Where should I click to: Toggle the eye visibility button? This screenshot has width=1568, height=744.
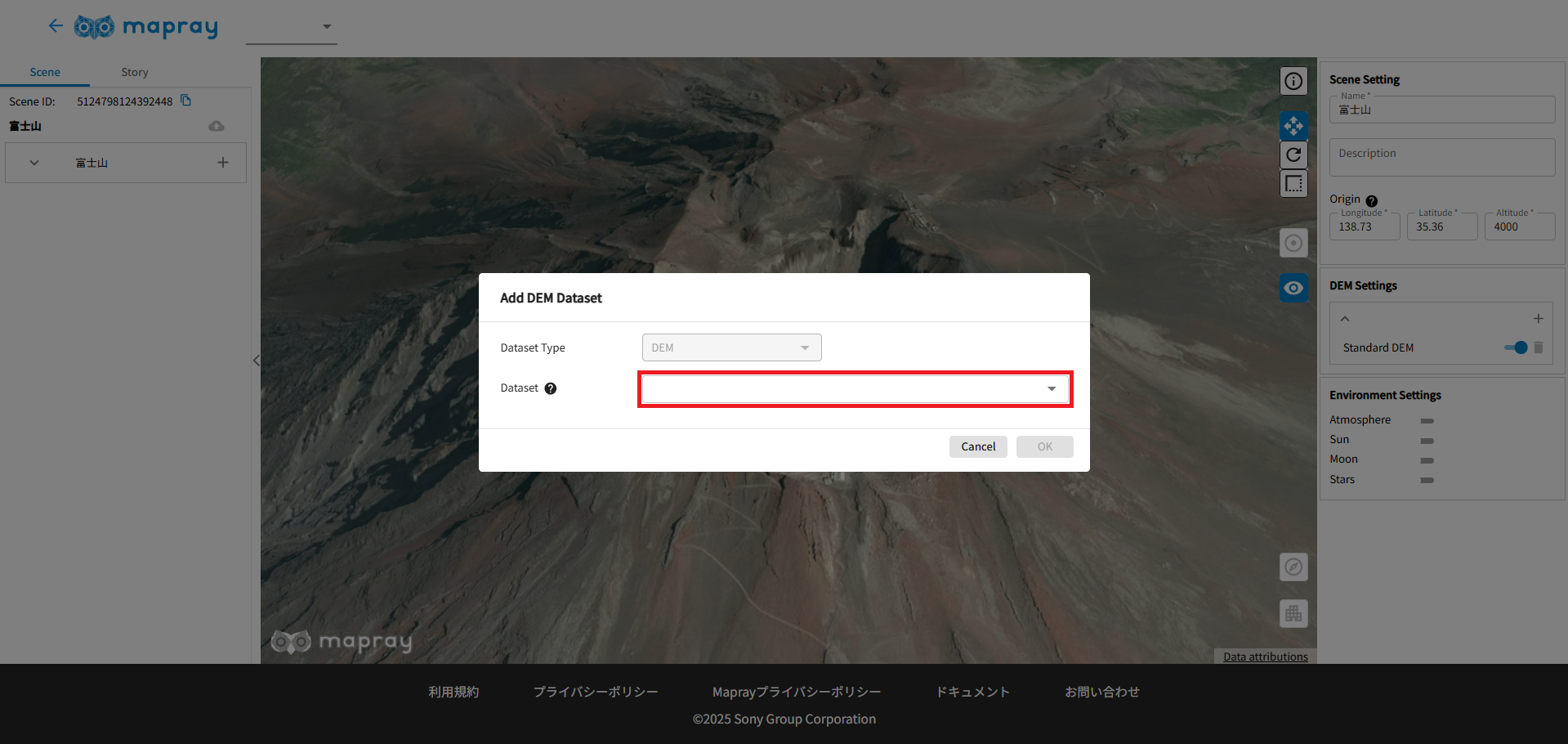click(1293, 288)
